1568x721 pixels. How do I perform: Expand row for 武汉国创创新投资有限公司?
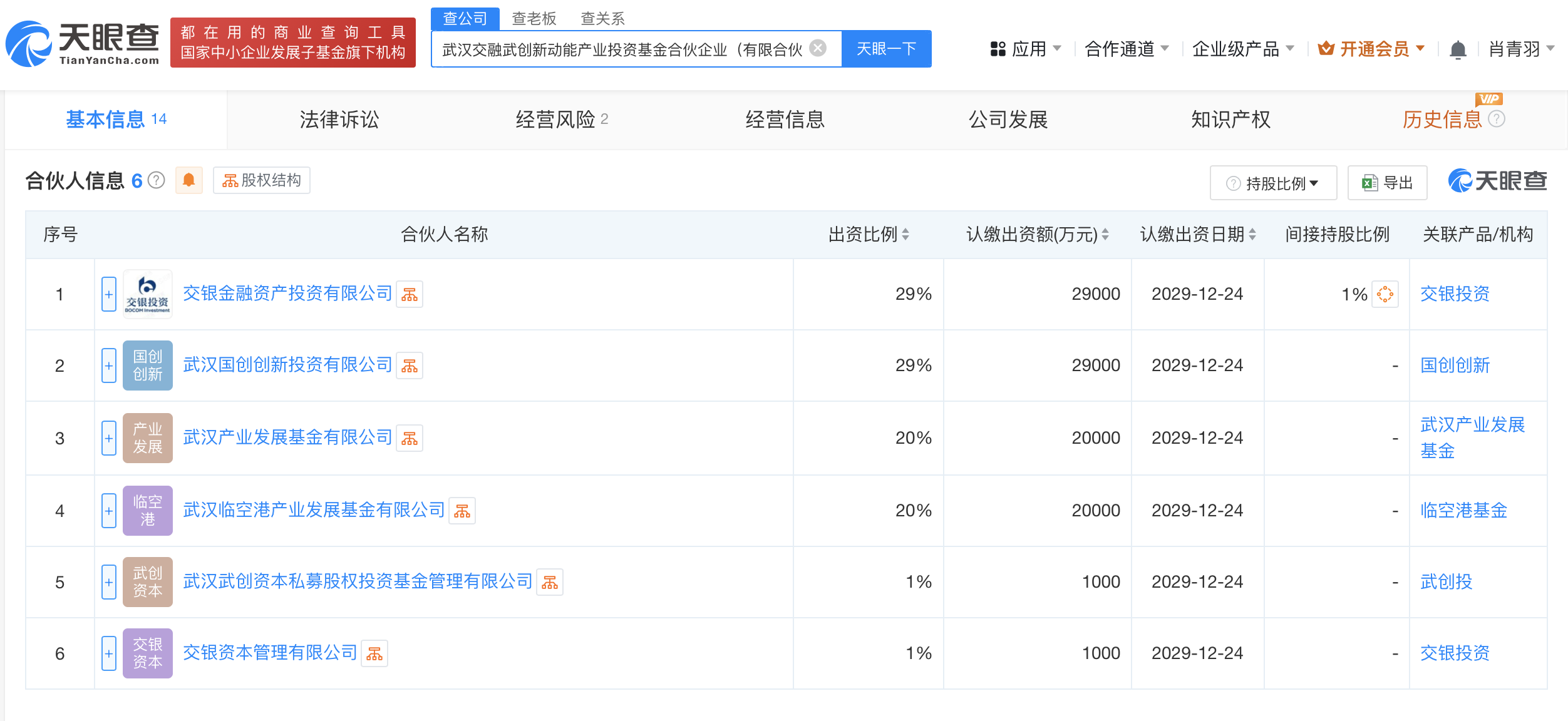click(109, 366)
